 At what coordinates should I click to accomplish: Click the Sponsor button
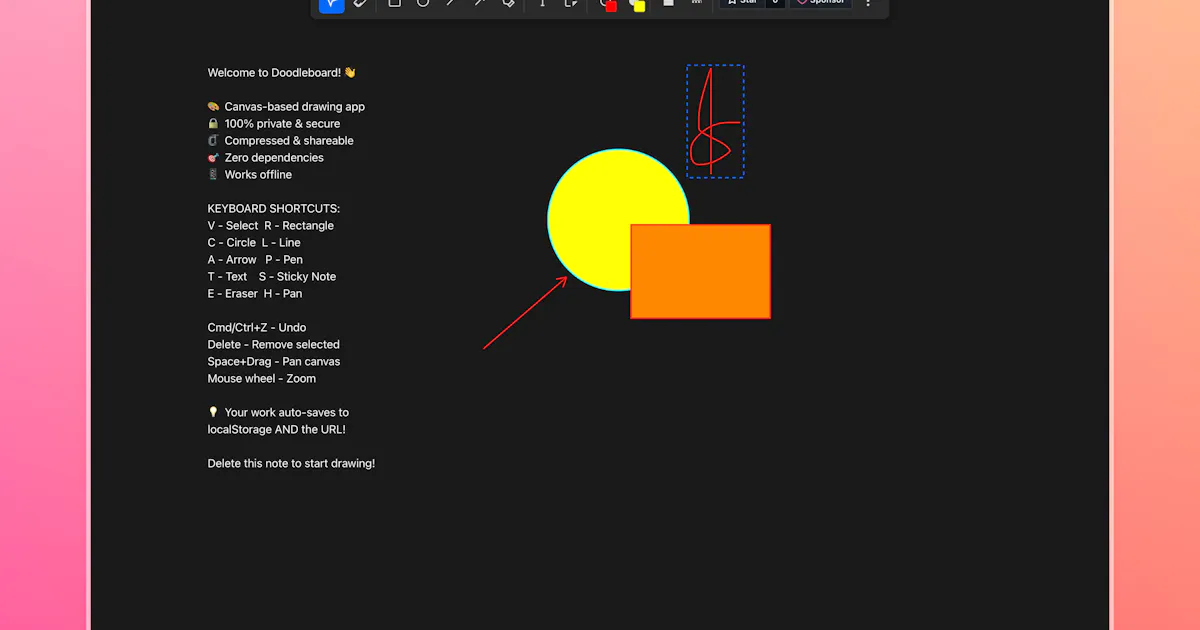[x=821, y=2]
